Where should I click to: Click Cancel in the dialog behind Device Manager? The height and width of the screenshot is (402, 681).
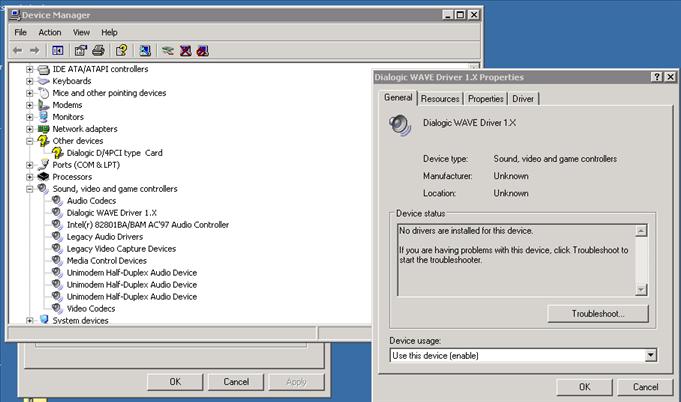coord(236,382)
